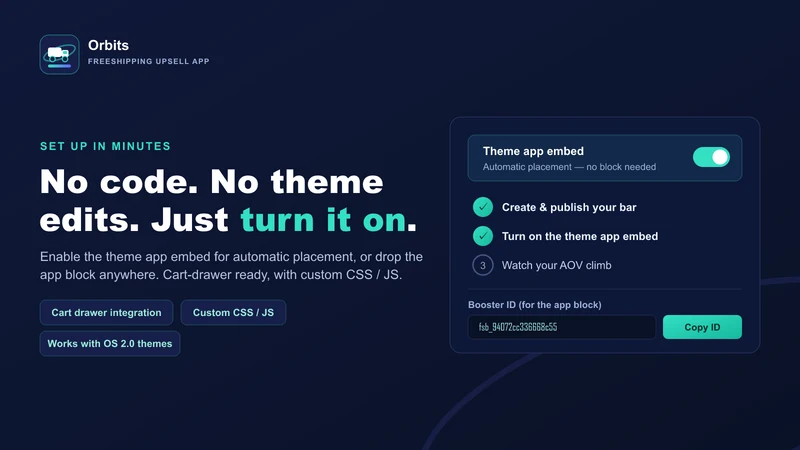The width and height of the screenshot is (800, 450).
Task: Click the 'No code. No theme' heading line
Action: point(211,182)
